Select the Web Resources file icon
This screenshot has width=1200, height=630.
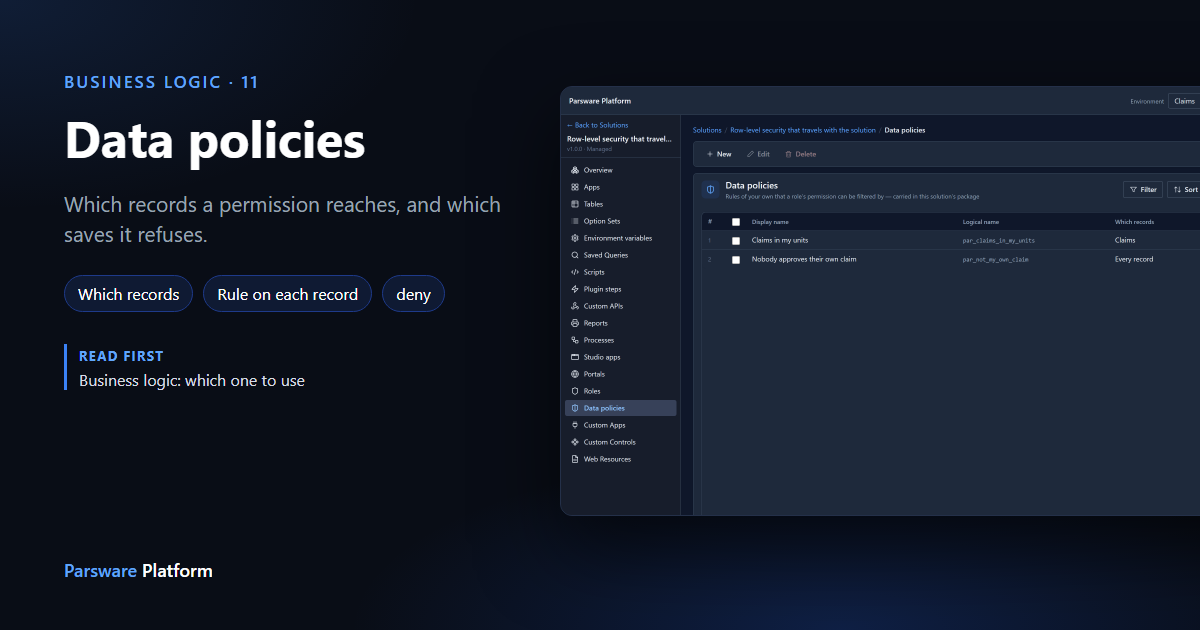coord(575,459)
